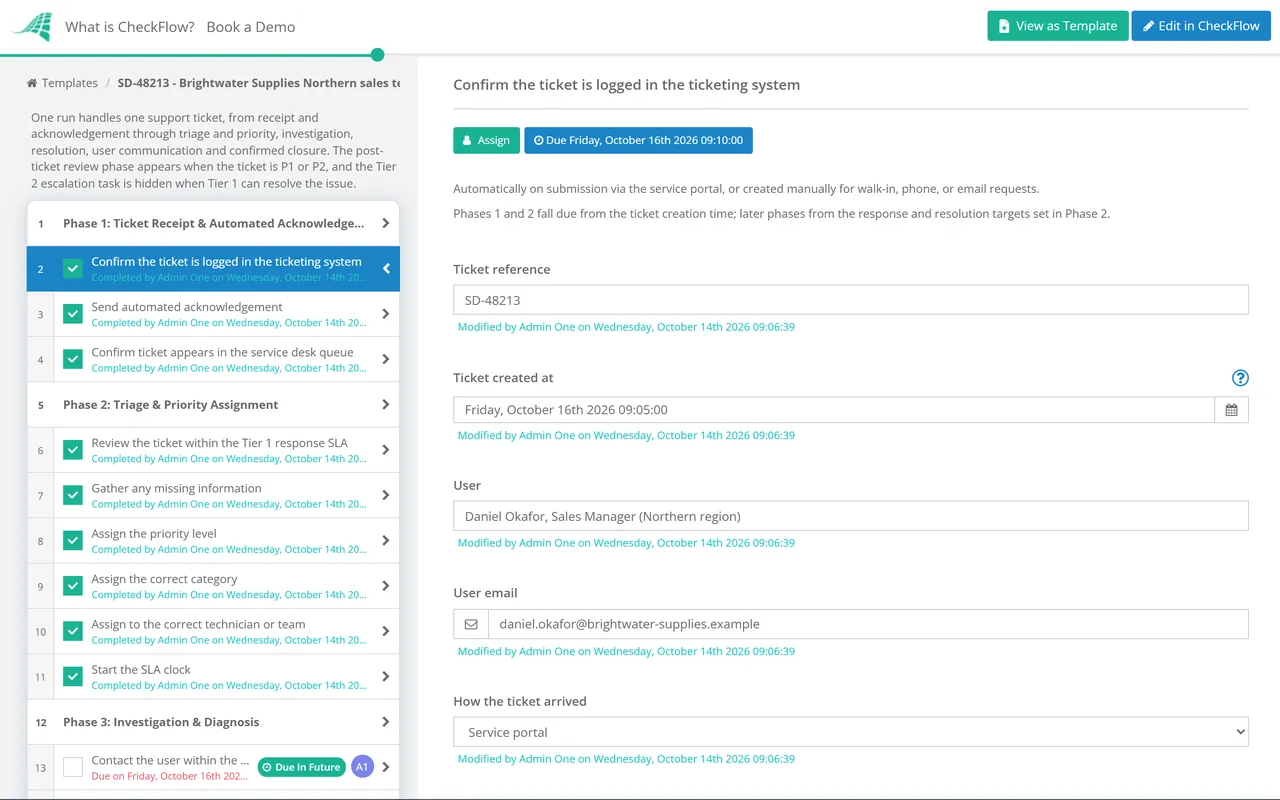Image resolution: width=1280 pixels, height=800 pixels.
Task: Toggle checkbox for Confirm the ticket is logged
Action: 73,268
